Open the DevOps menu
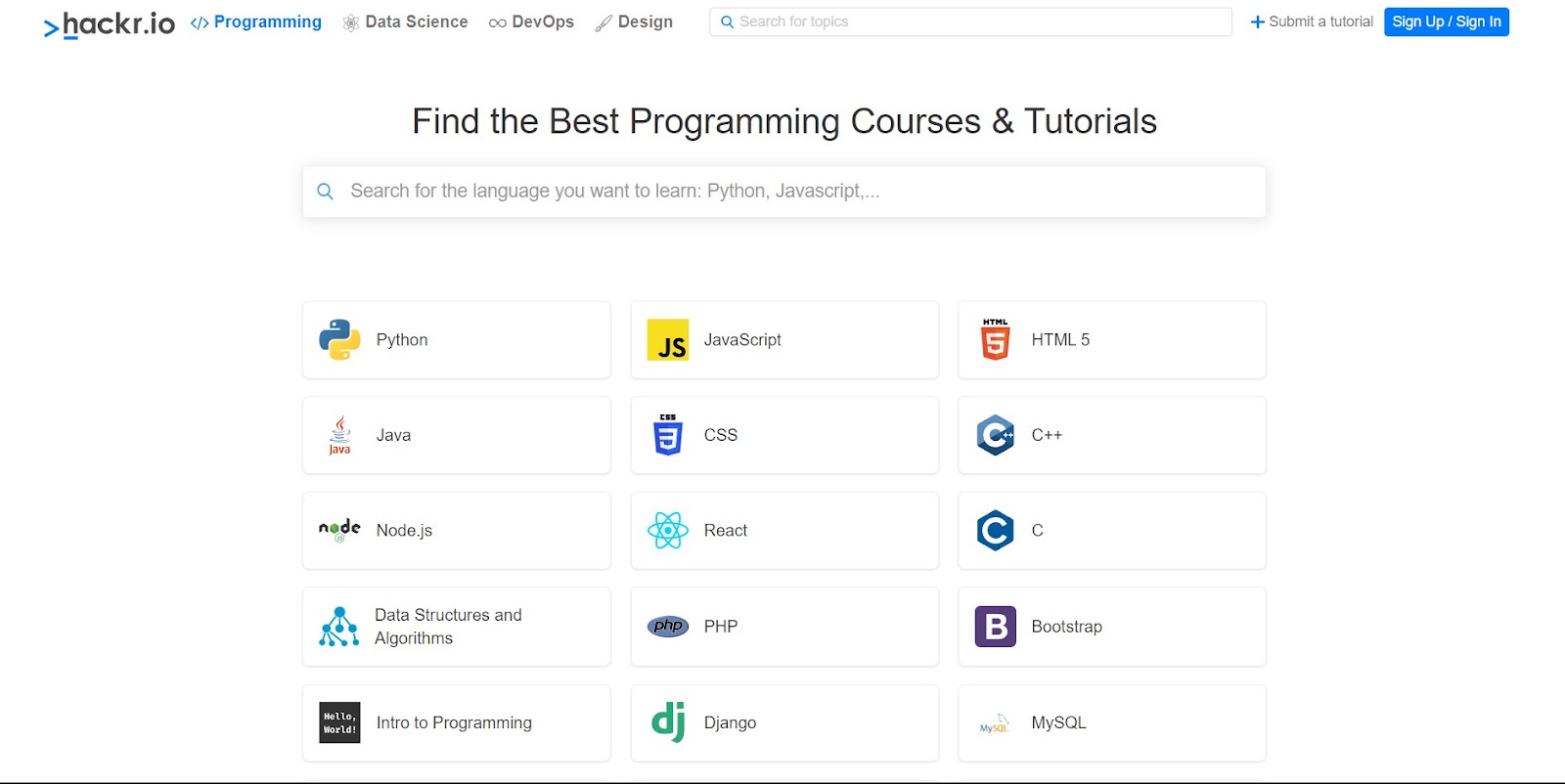Screen dimensions: 1565x784 click(532, 22)
